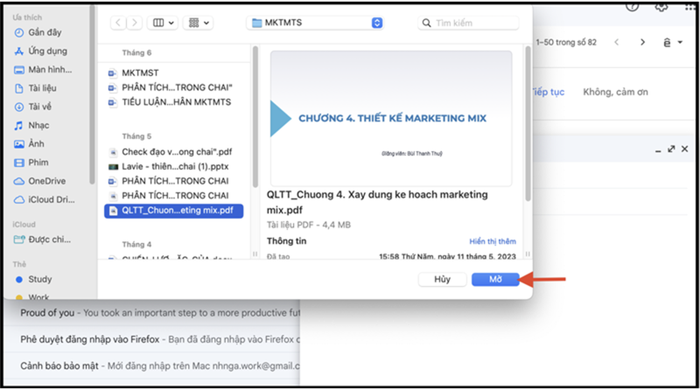Select iCloud Drive in the sidebar
This screenshot has width=700, height=389.
click(x=44, y=200)
